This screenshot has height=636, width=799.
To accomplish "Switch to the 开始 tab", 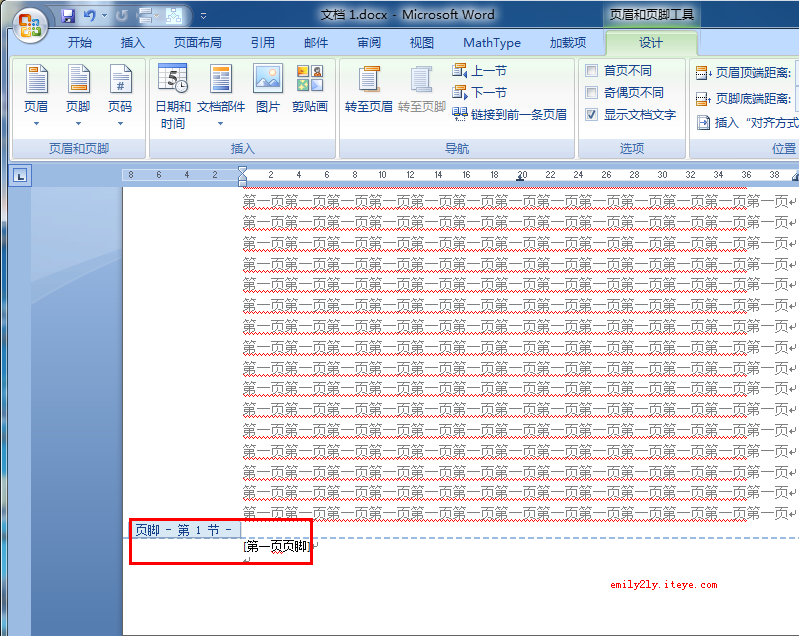I will (x=79, y=43).
